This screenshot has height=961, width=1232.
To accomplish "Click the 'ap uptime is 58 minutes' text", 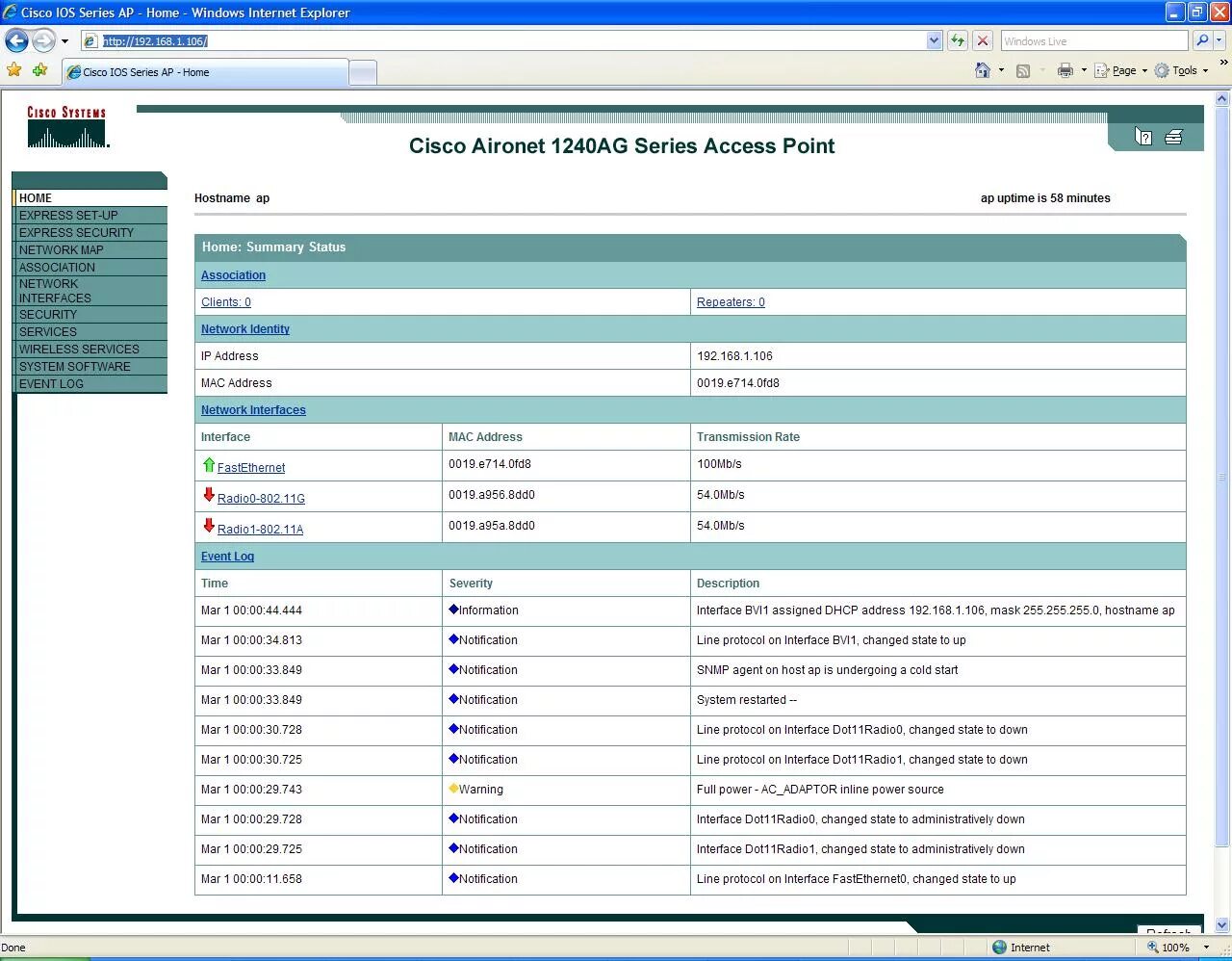I will click(x=1045, y=198).
